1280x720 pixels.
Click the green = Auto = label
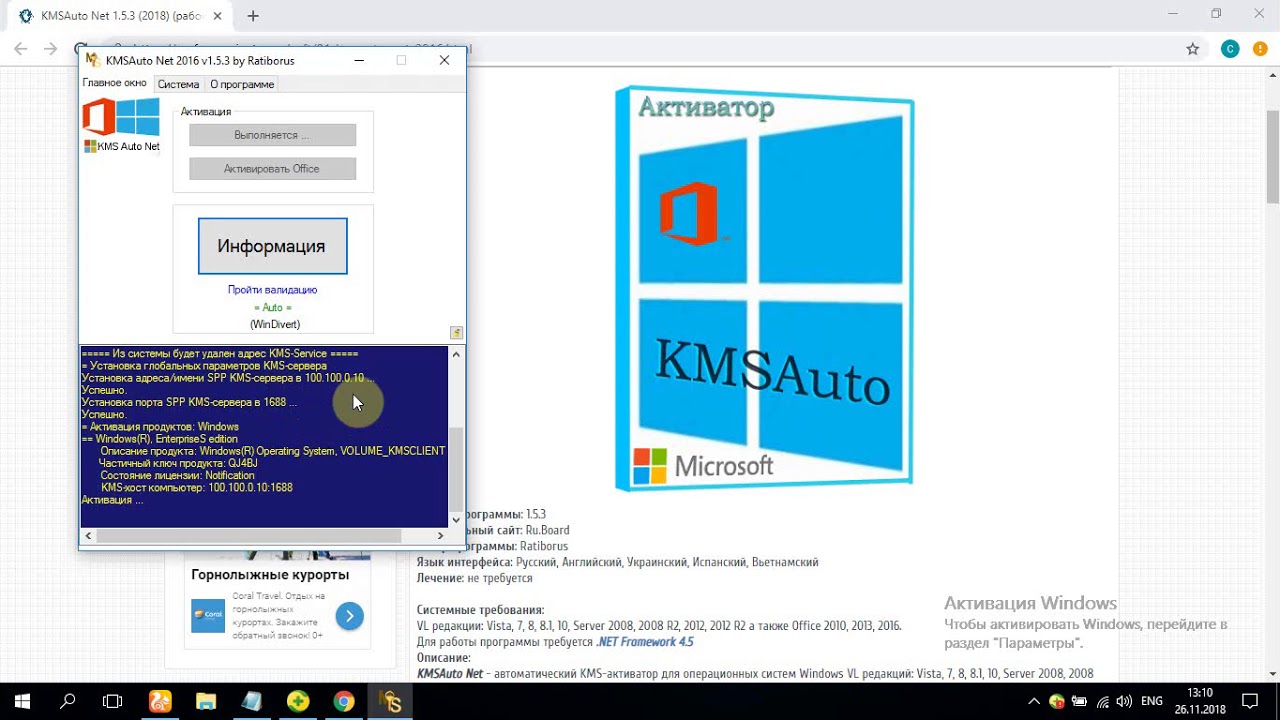272,308
